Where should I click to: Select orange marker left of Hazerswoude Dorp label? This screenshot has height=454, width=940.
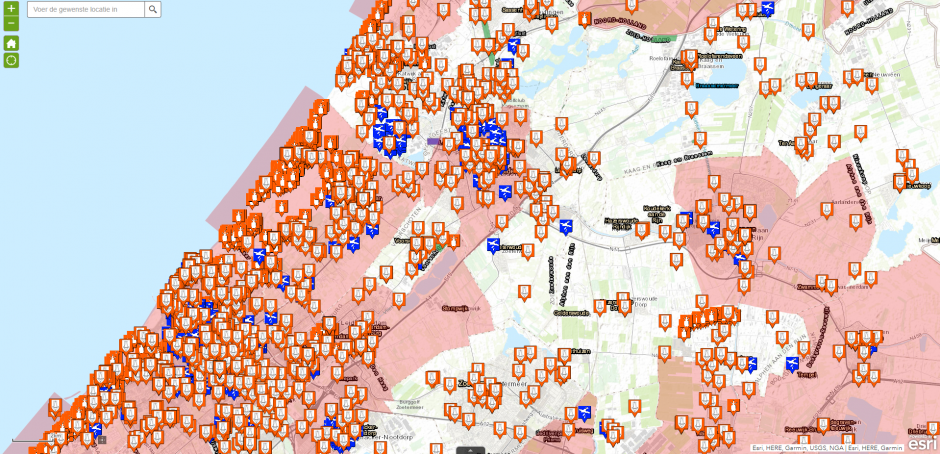(599, 307)
